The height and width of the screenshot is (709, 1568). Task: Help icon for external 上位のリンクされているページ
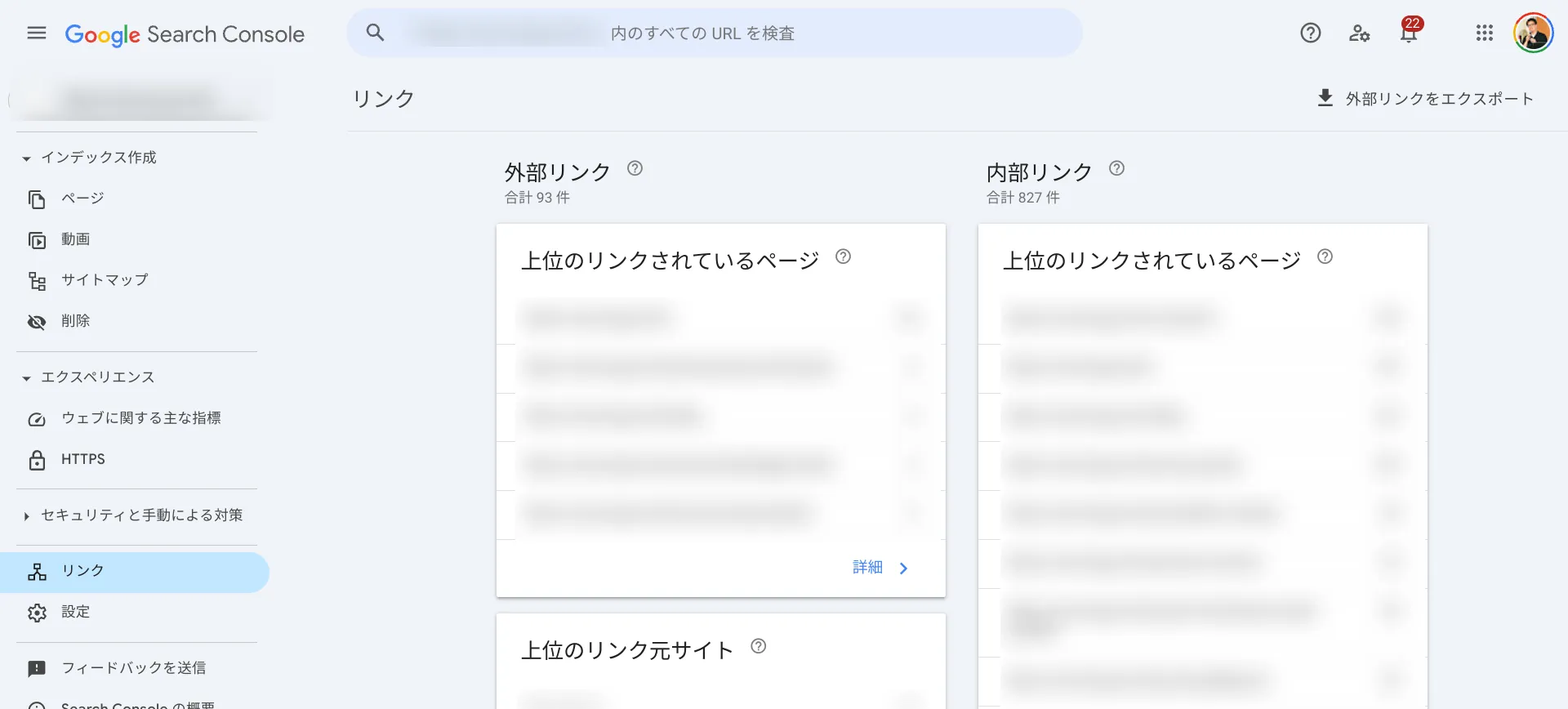pyautogui.click(x=843, y=256)
